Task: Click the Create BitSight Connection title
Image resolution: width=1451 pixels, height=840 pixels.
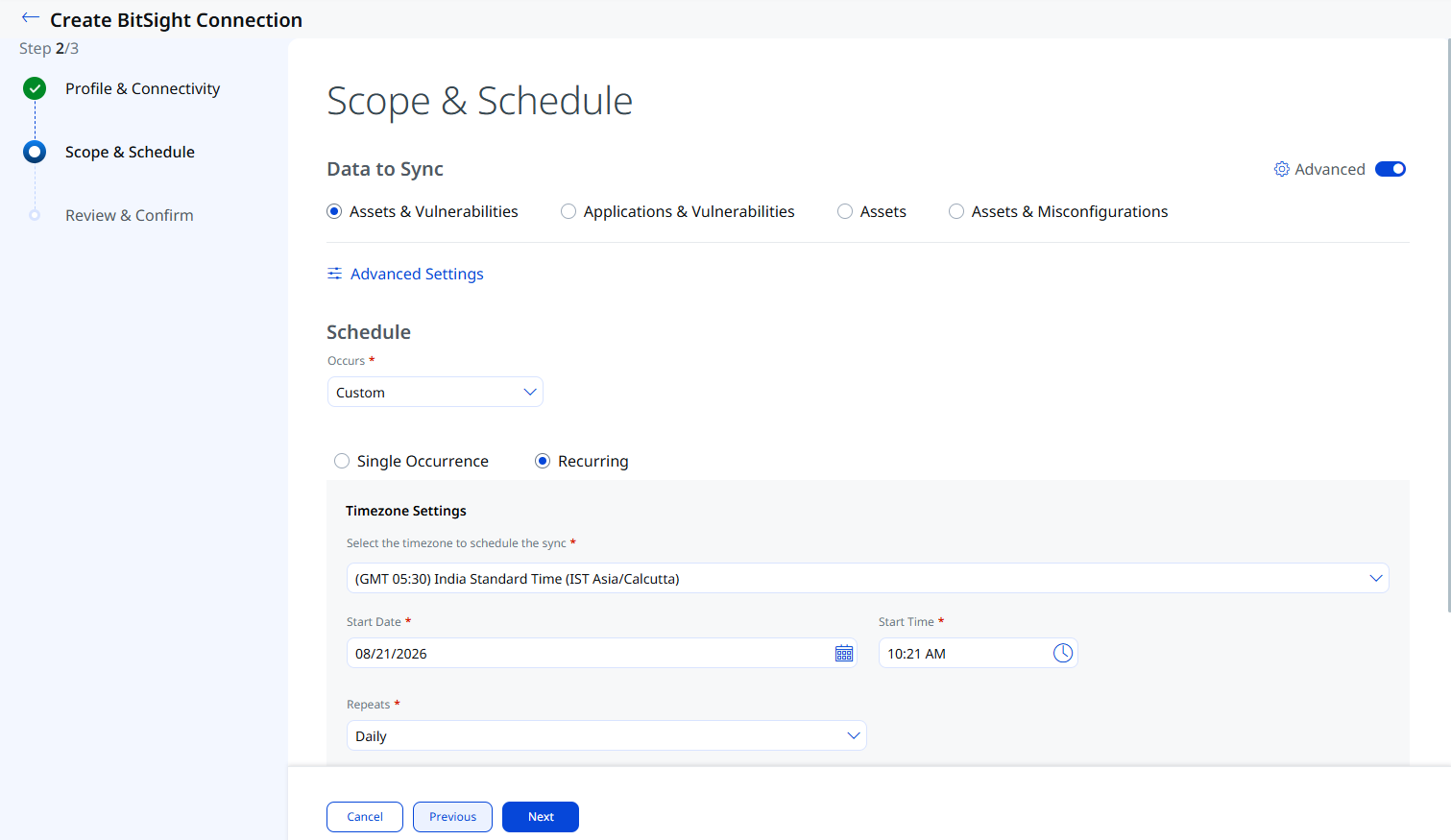Action: [x=176, y=20]
